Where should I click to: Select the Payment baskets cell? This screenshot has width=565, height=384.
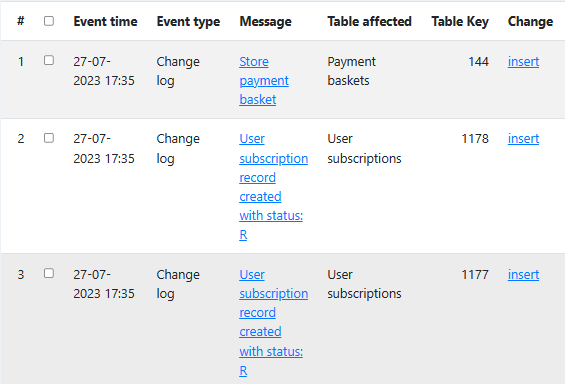(351, 71)
